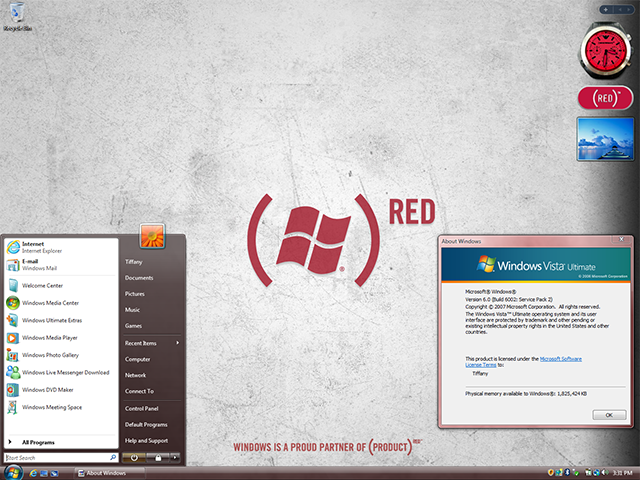
Task: Open the Recycle Bin on desktop
Action: click(14, 18)
